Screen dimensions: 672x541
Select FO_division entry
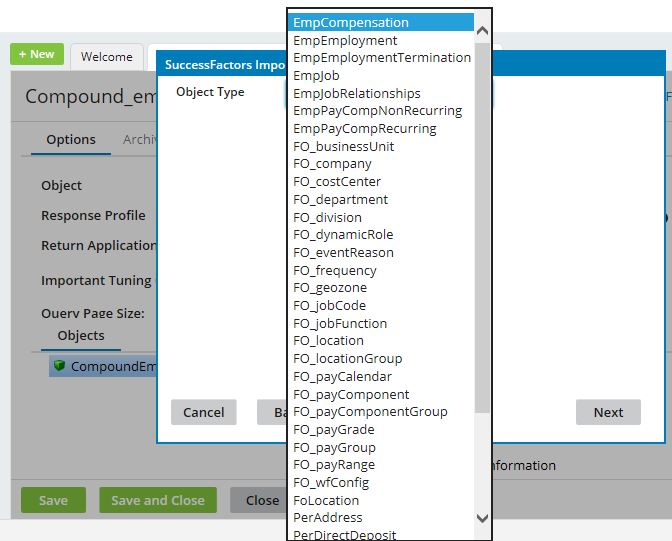coord(381,217)
